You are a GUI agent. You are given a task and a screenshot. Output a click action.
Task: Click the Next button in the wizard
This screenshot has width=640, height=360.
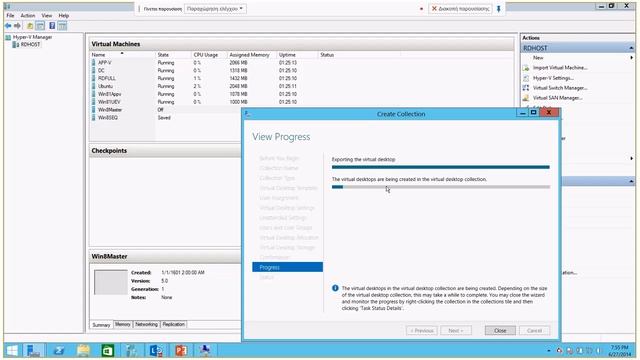pyautogui.click(x=456, y=331)
